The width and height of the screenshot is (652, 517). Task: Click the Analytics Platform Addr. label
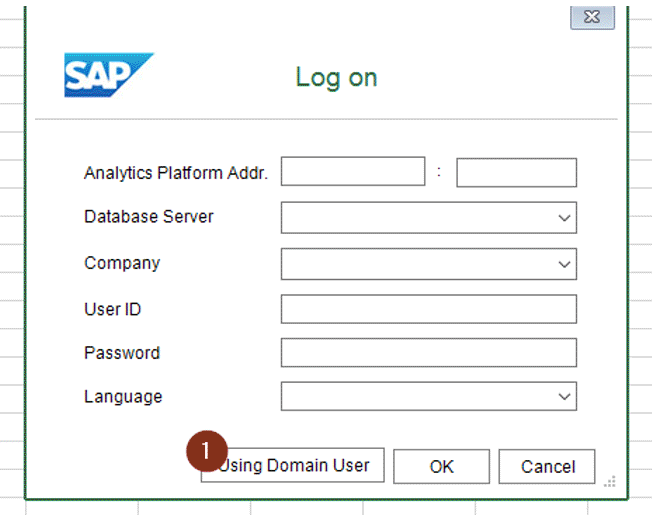[x=176, y=173]
